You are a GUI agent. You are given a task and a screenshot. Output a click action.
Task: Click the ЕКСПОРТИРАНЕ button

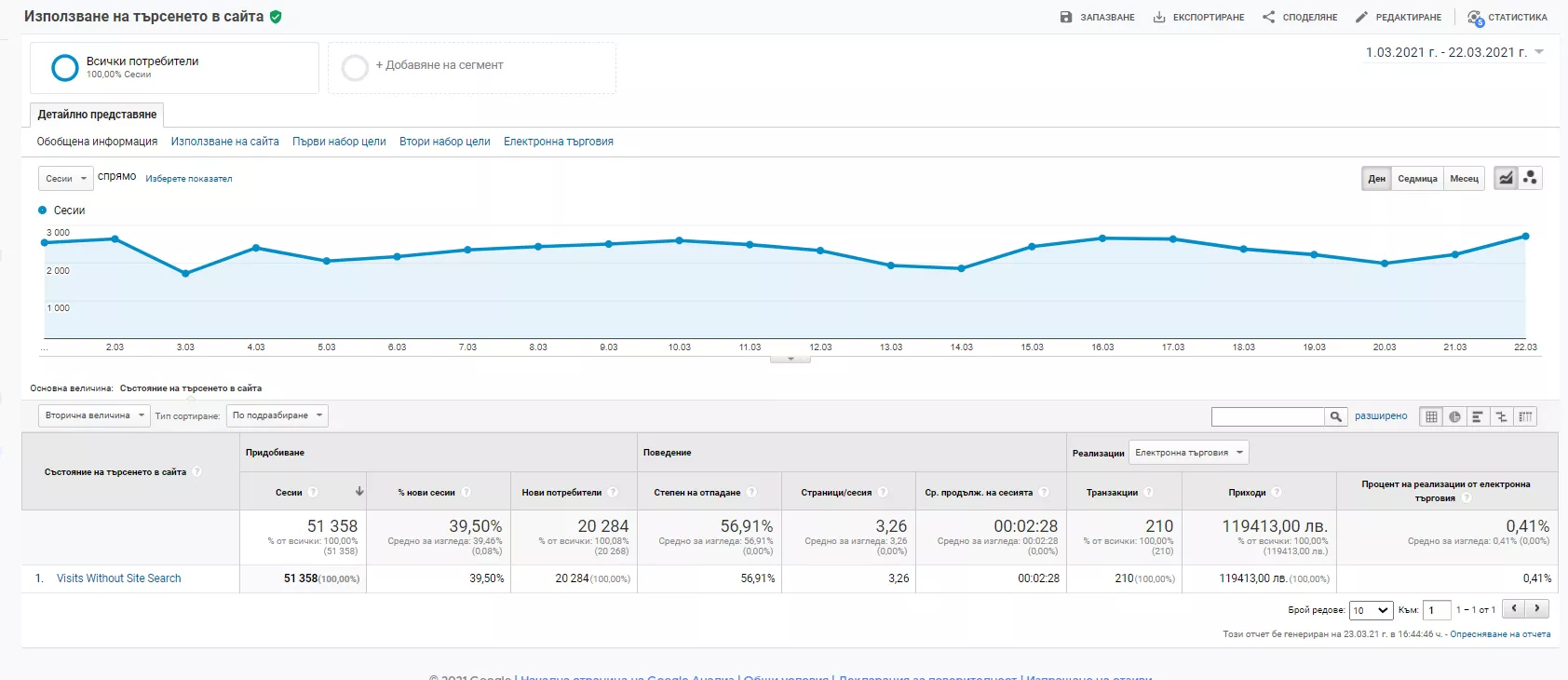(1198, 17)
